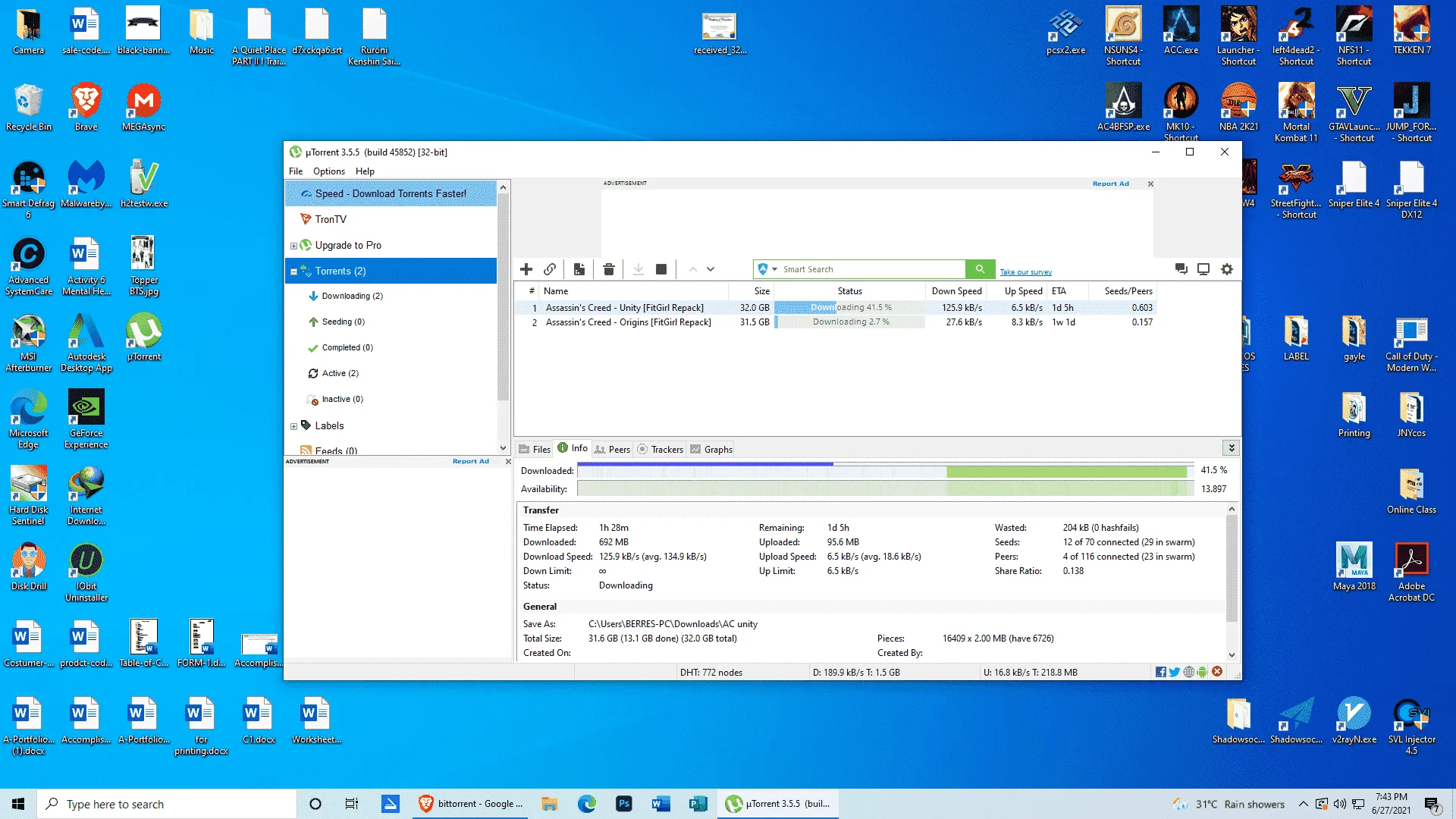The width and height of the screenshot is (1456, 819).
Task: Click Report Ad in the sidebar advertisement
Action: coord(470,461)
